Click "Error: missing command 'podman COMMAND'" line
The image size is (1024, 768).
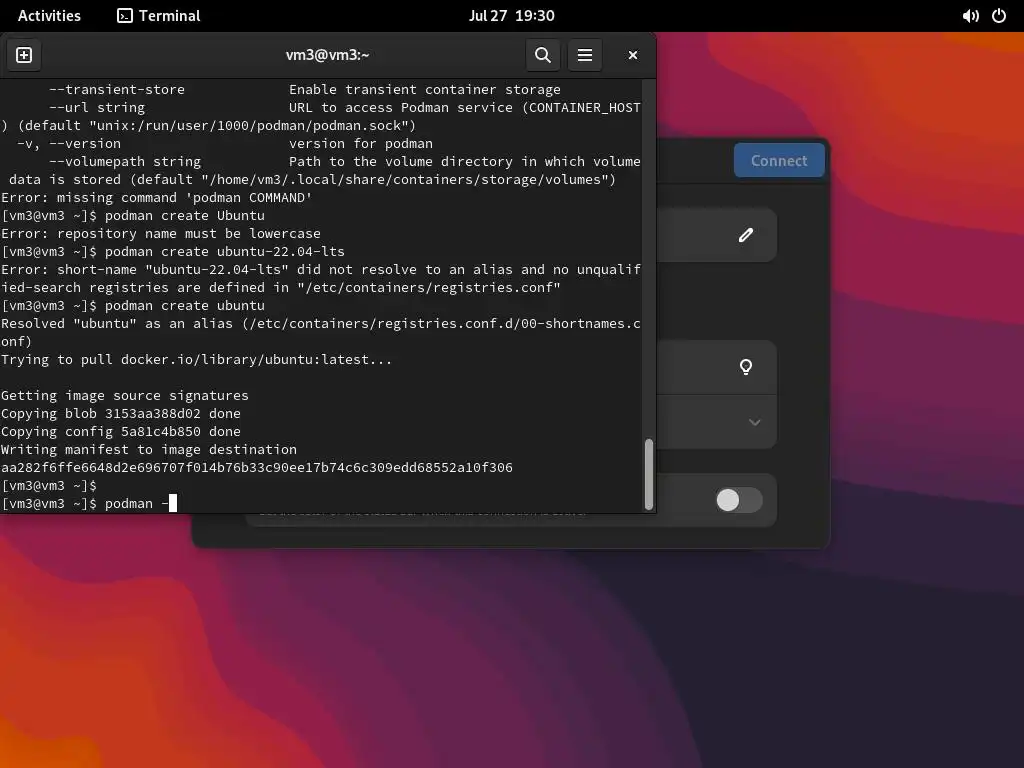pos(157,197)
